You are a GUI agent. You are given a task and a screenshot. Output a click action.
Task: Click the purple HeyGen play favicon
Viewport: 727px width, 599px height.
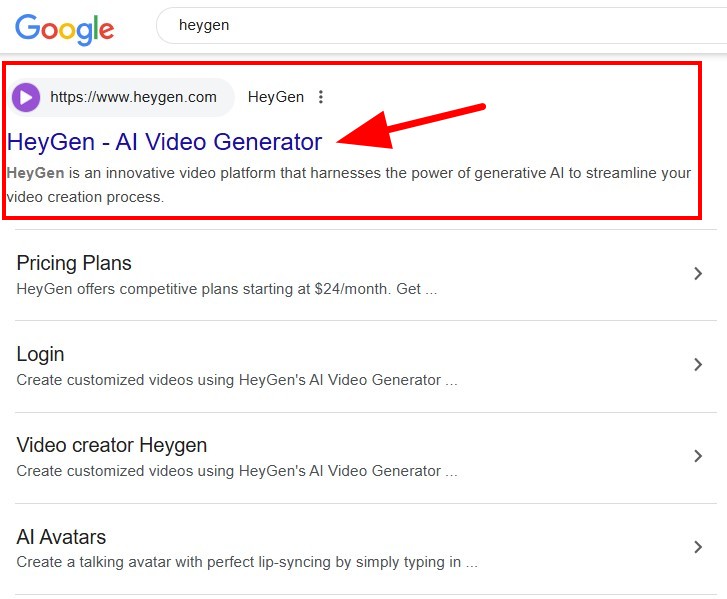(x=26, y=97)
